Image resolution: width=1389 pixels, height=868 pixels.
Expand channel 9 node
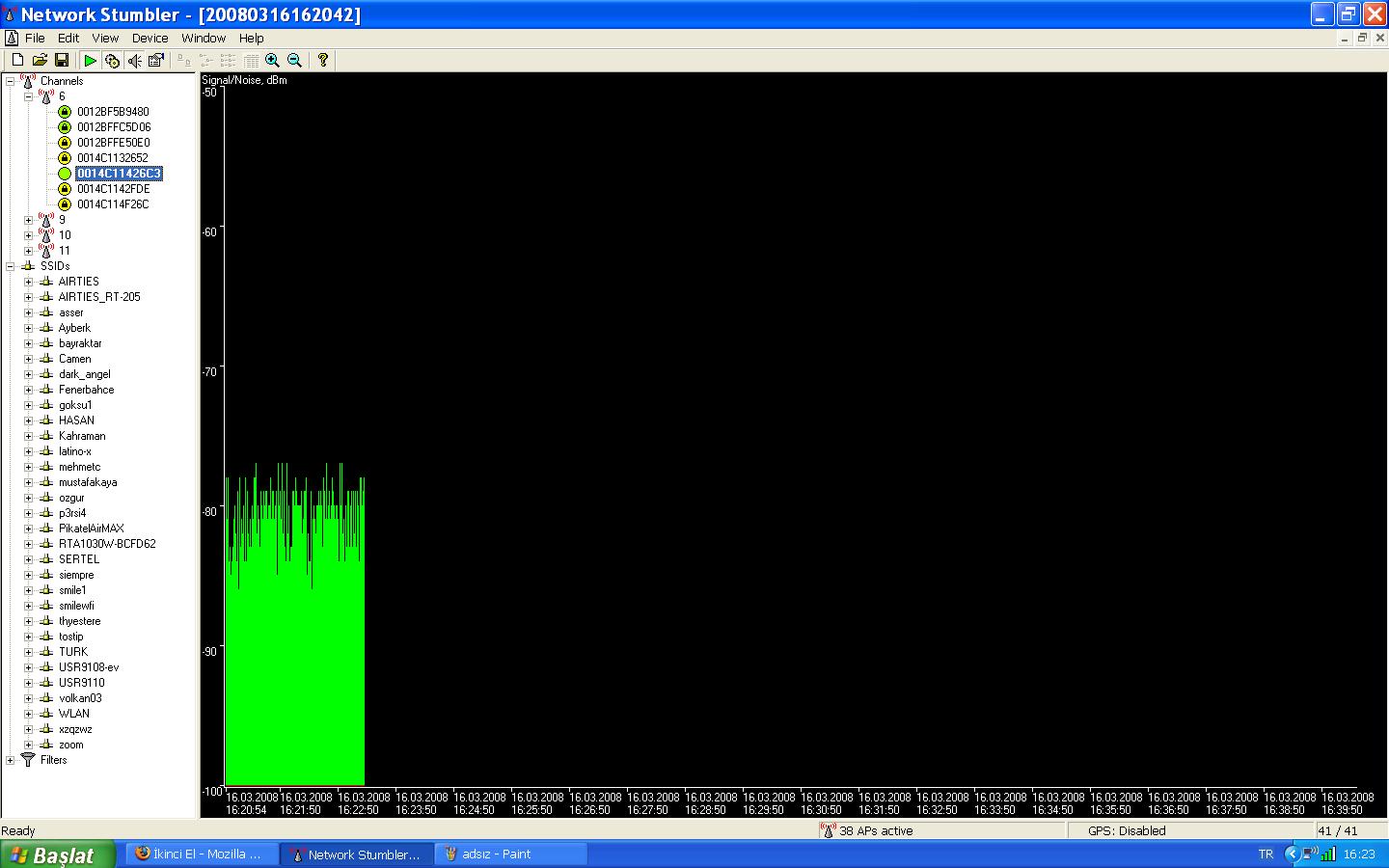pyautogui.click(x=28, y=220)
